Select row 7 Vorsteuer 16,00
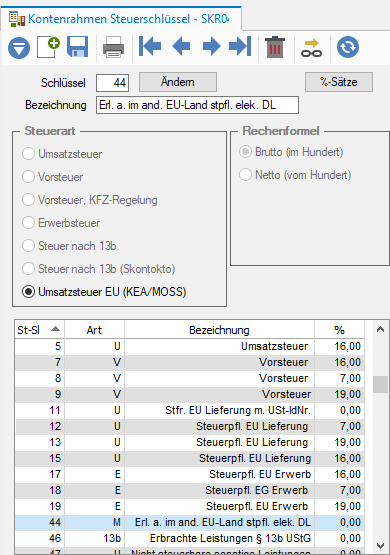This screenshot has width=390, height=555. point(189,362)
